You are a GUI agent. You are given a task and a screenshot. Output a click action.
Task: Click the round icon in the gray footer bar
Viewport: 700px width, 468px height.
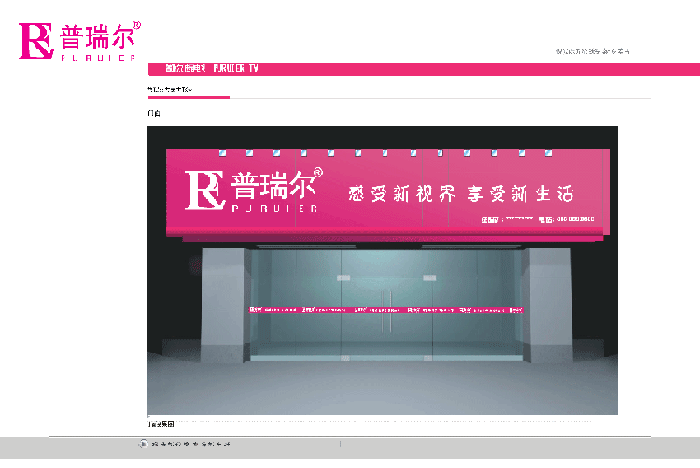click(143, 444)
